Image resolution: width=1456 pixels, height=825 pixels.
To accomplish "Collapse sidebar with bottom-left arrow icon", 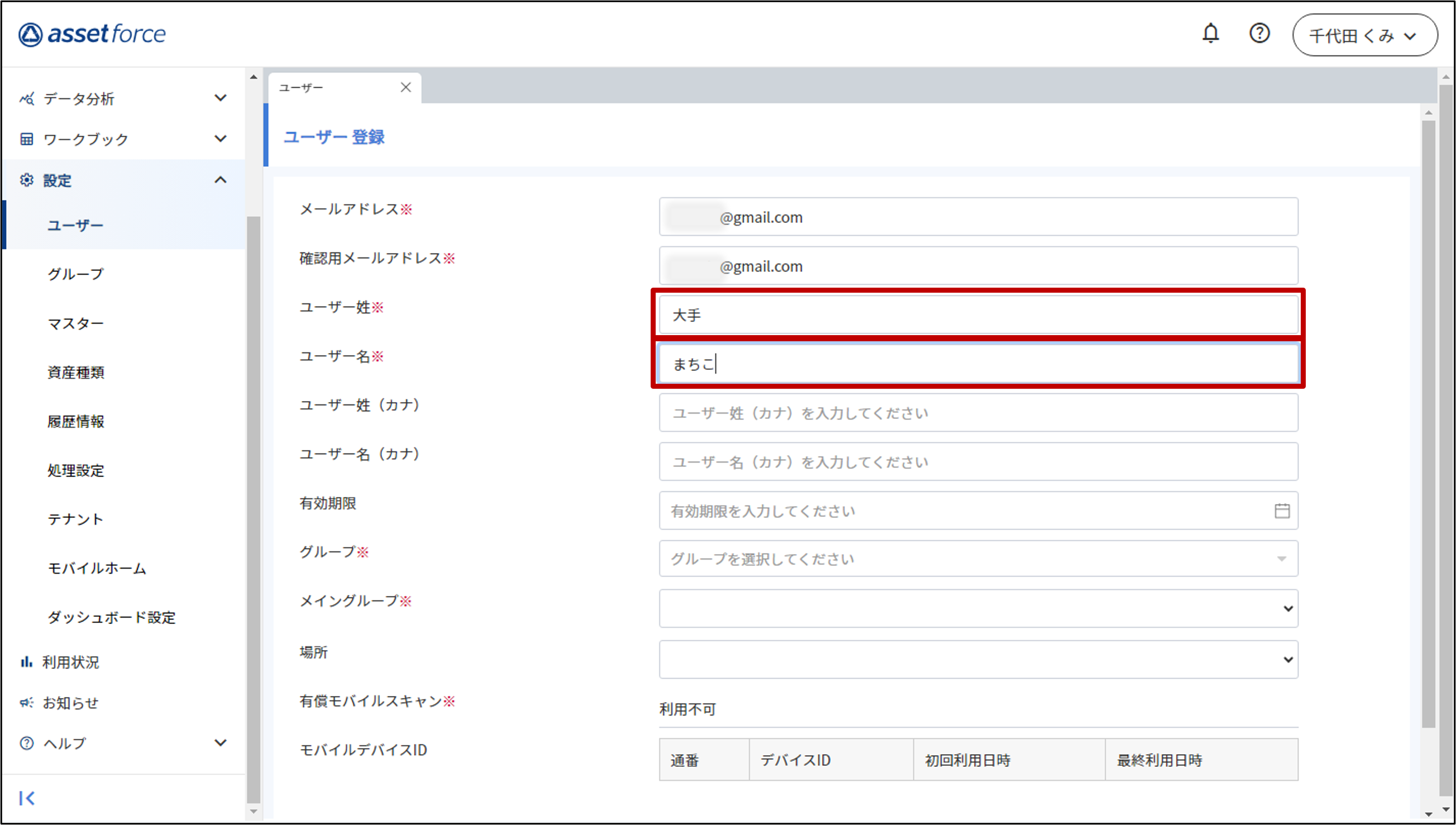I will [27, 798].
